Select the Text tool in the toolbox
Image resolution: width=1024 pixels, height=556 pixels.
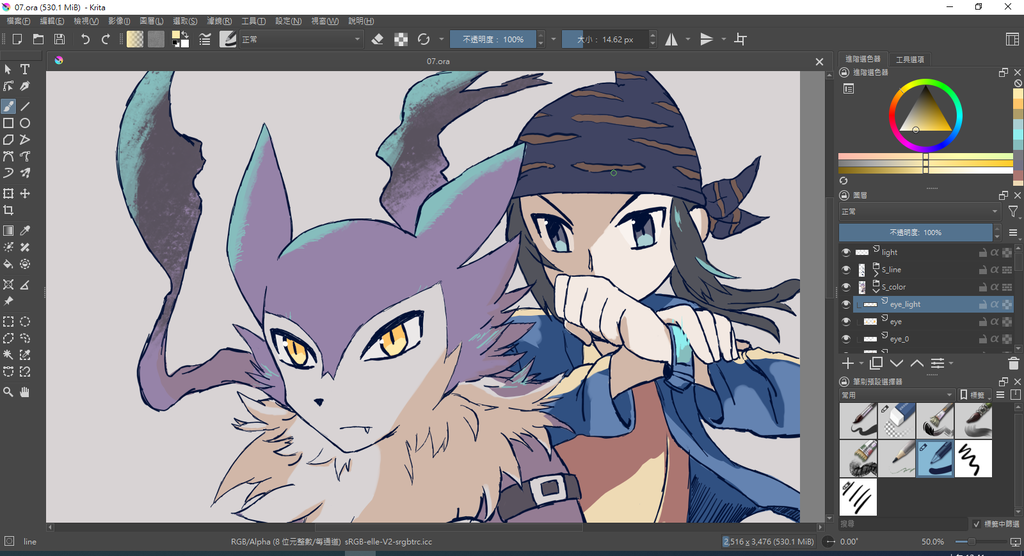25,69
